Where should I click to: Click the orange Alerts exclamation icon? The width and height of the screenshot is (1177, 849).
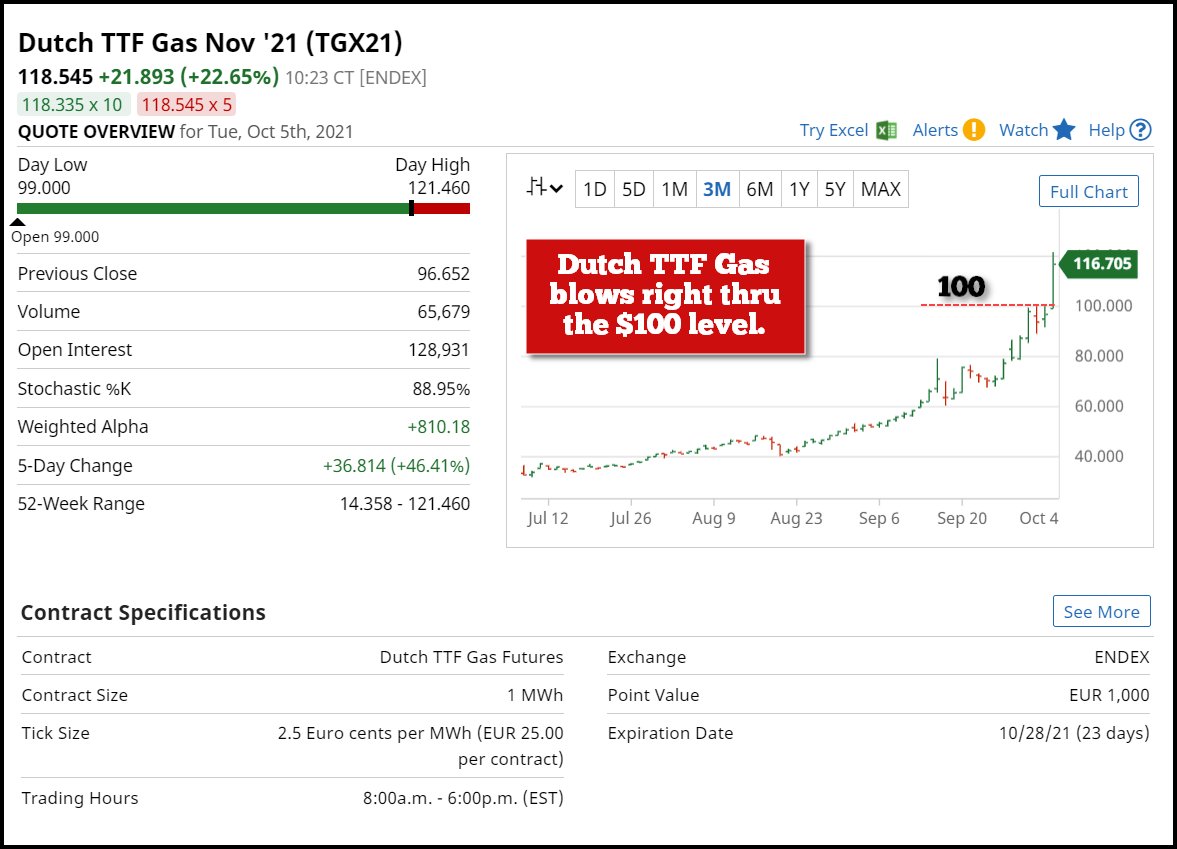pyautogui.click(x=977, y=130)
